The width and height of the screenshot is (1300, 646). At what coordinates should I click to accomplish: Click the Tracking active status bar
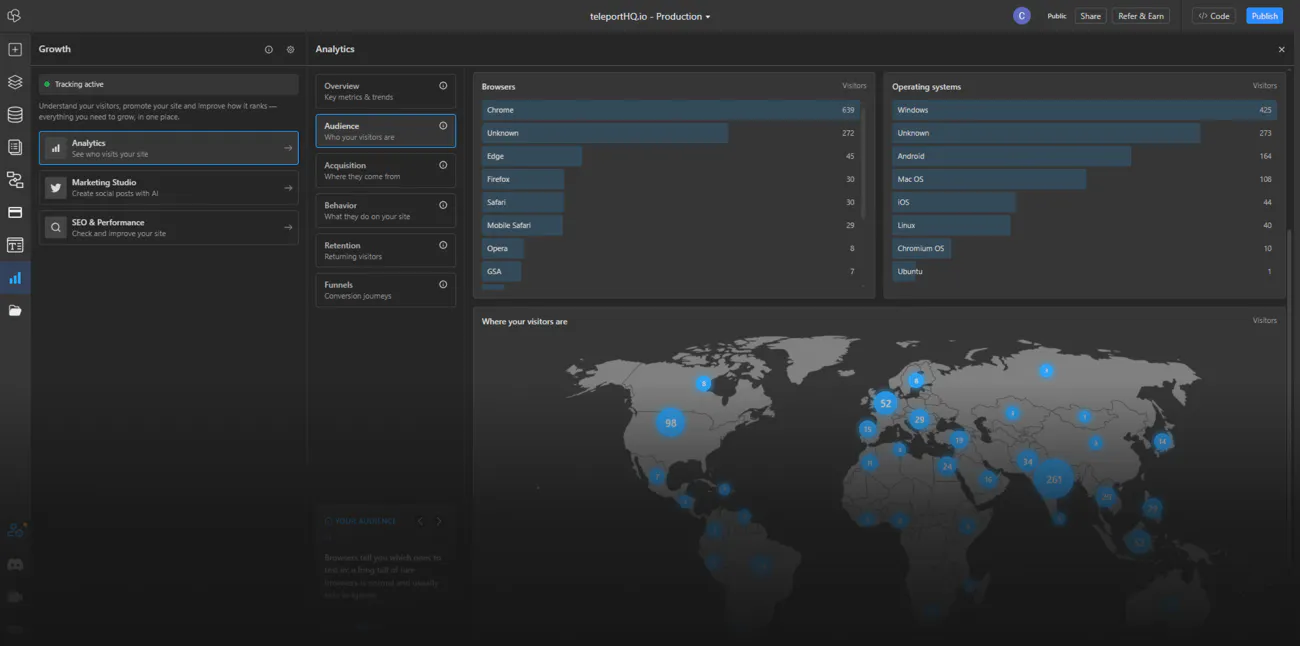coord(169,84)
